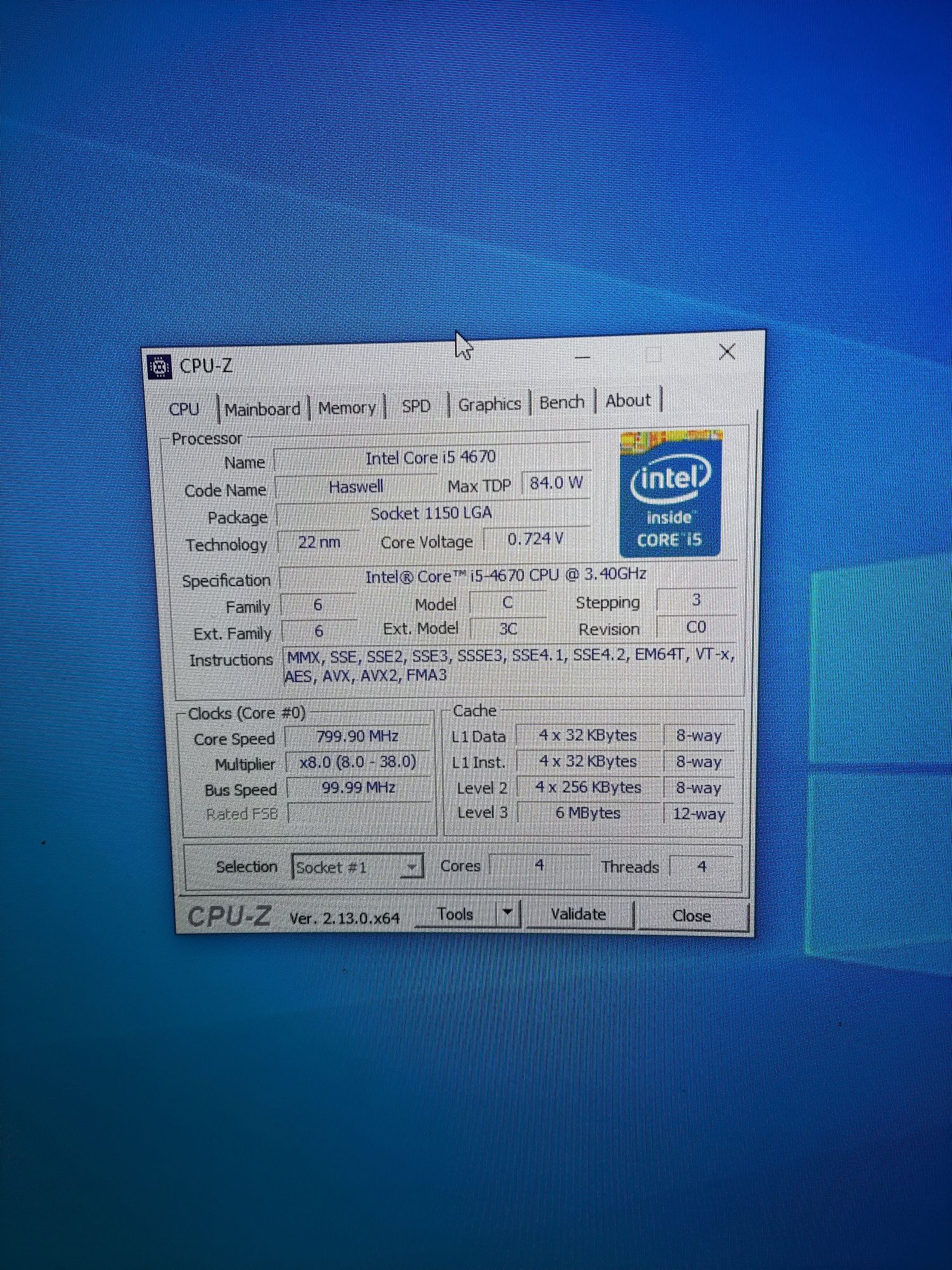Viewport: 952px width, 1270px height.
Task: Click the Level 3 12-way associativity value
Action: (699, 813)
